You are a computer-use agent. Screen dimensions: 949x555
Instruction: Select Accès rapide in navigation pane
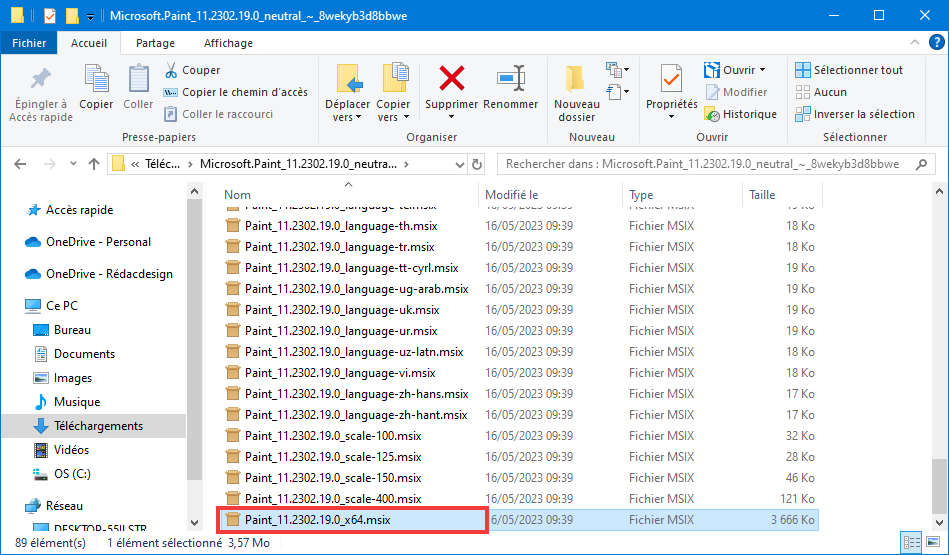[79, 210]
